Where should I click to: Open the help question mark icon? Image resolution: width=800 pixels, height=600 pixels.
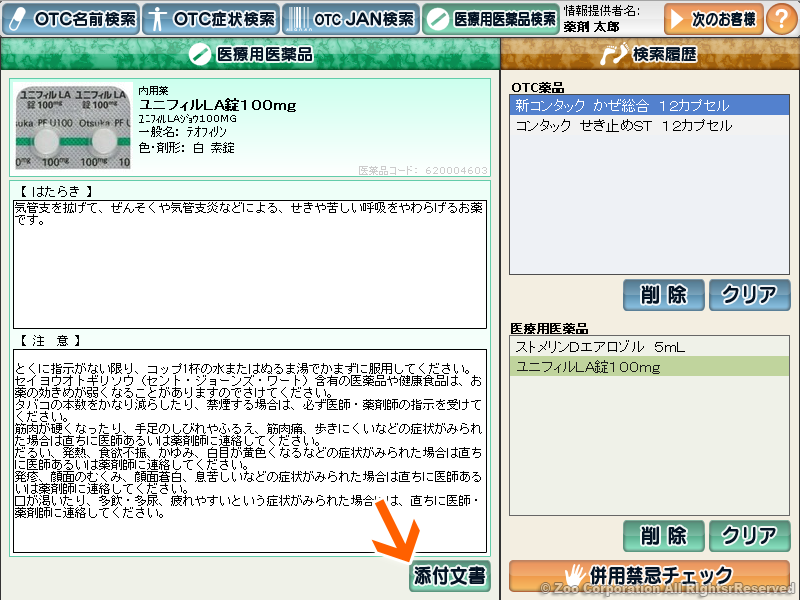(782, 19)
